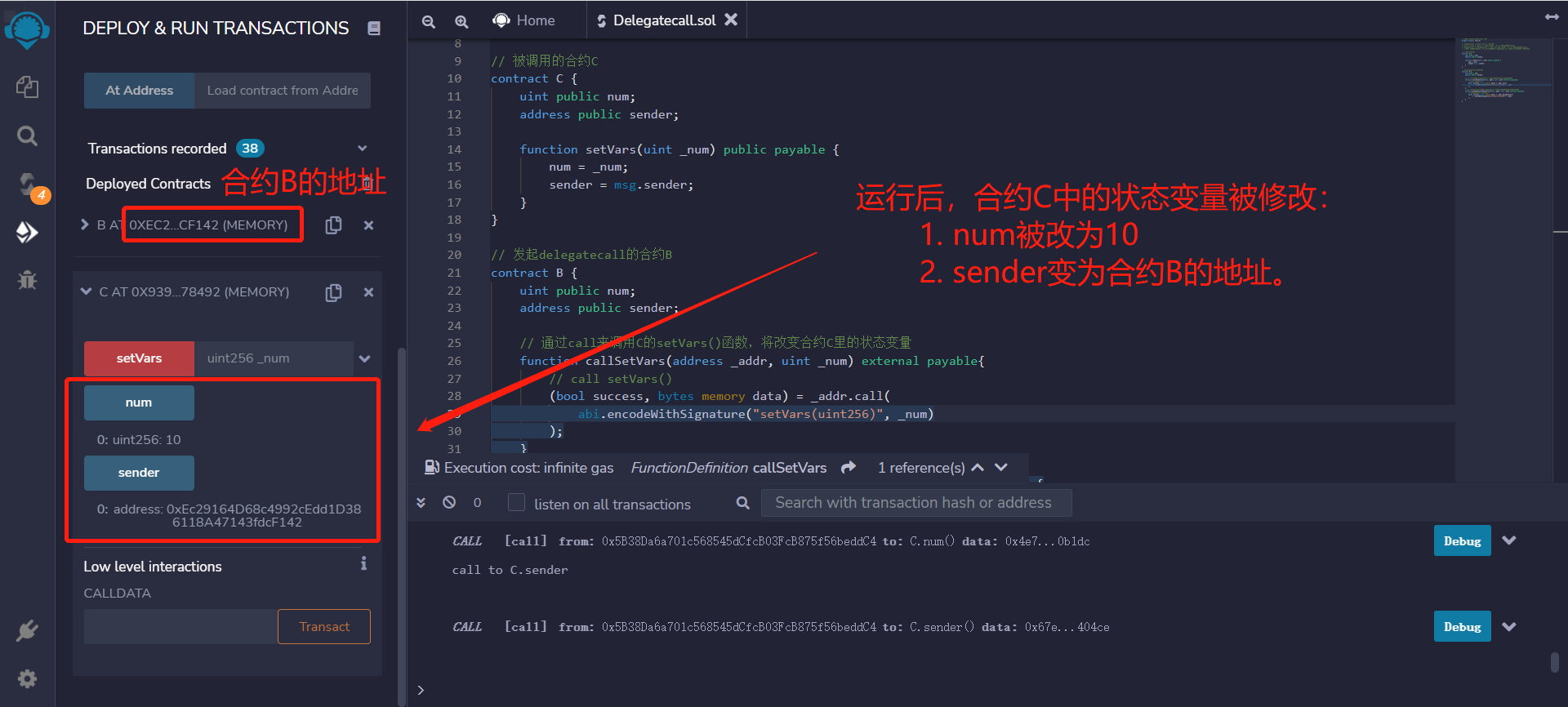Switch to the Home tab

click(524, 20)
